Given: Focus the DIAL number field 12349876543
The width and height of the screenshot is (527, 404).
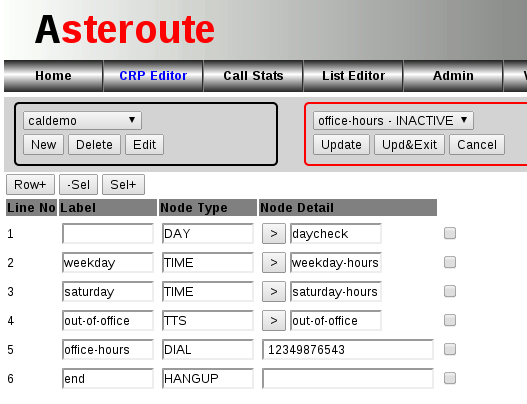Looking at the screenshot, I should click(348, 350).
